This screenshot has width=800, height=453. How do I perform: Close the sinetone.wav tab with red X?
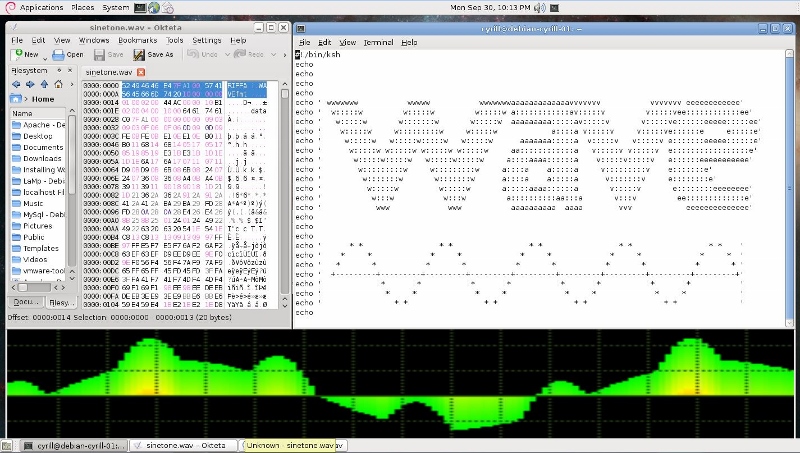[141, 72]
